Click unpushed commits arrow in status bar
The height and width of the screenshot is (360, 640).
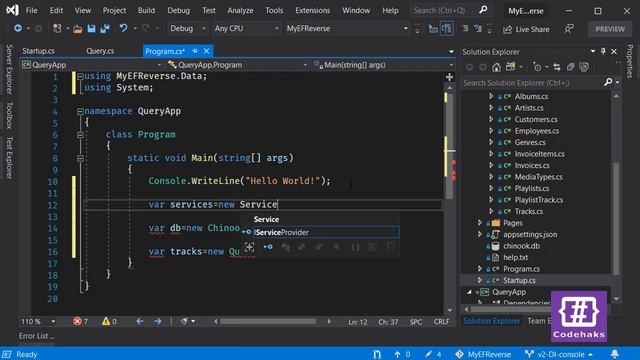402,354
